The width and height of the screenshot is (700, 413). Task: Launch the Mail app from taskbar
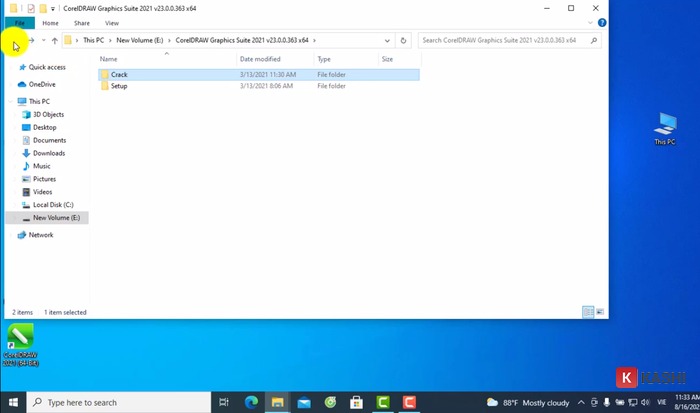click(304, 402)
